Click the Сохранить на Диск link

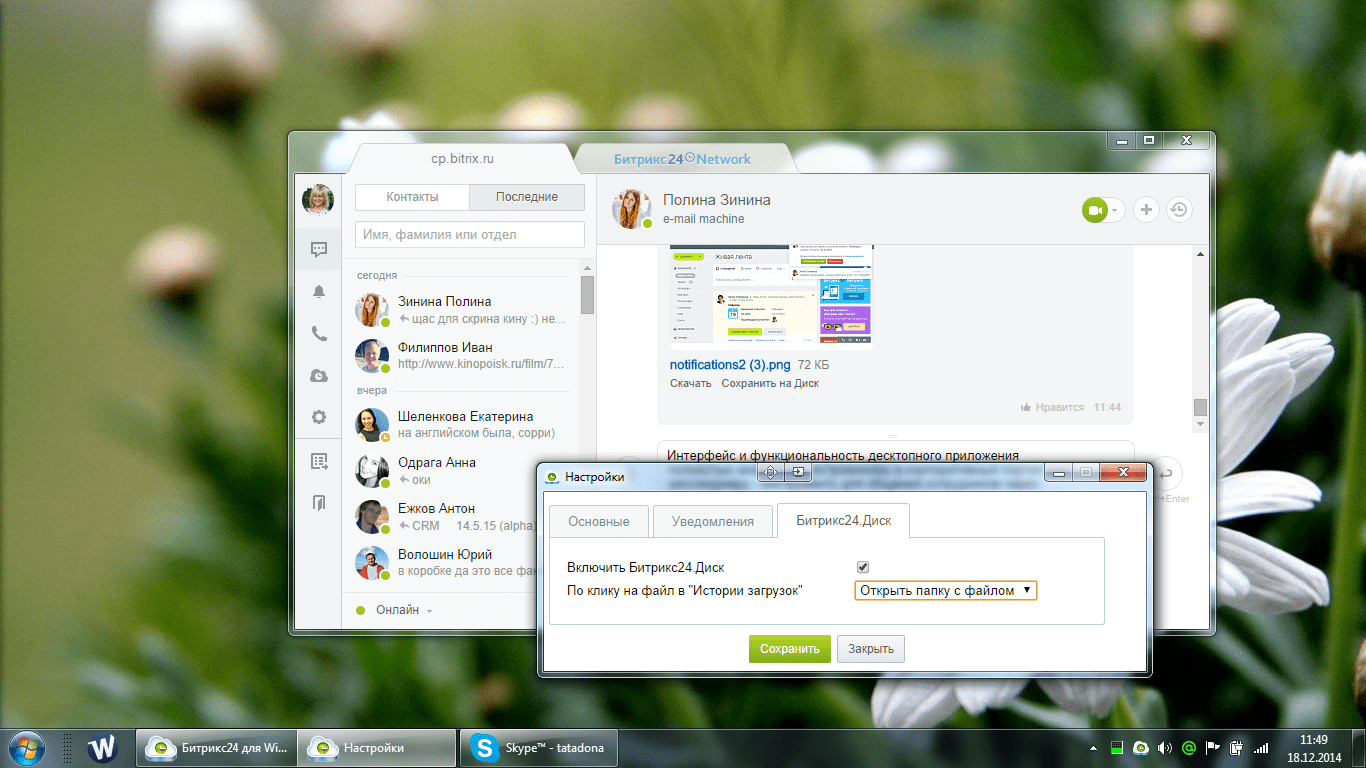point(770,383)
